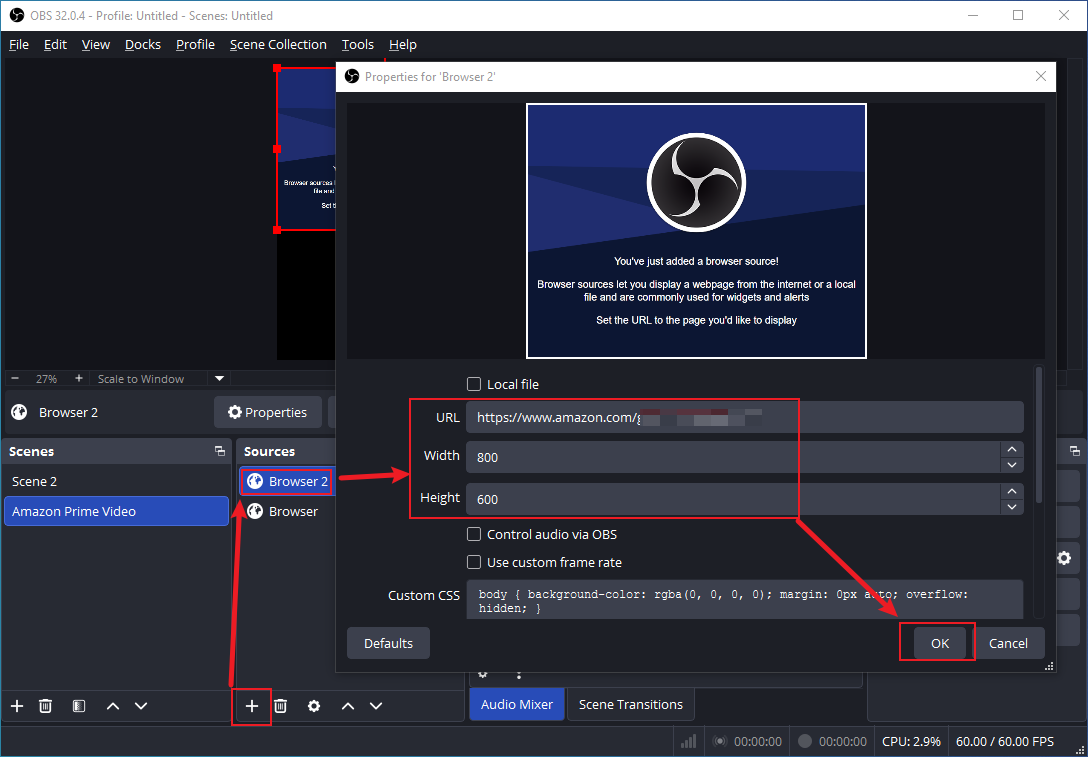The height and width of the screenshot is (757, 1088).
Task: Pop out the Scenes panel with its corner icon
Action: (219, 451)
